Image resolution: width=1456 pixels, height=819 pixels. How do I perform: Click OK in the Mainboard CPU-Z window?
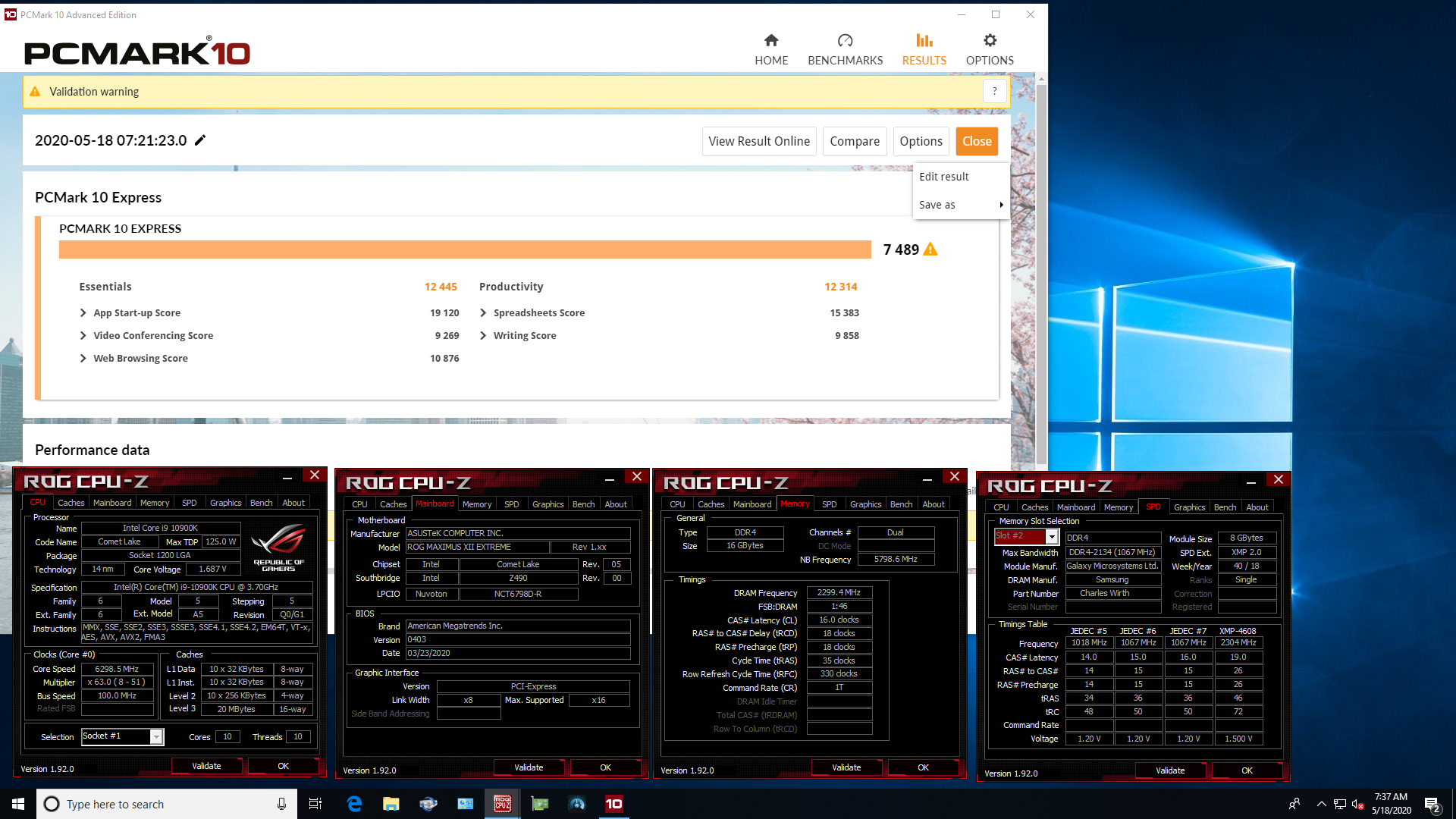pyautogui.click(x=605, y=767)
